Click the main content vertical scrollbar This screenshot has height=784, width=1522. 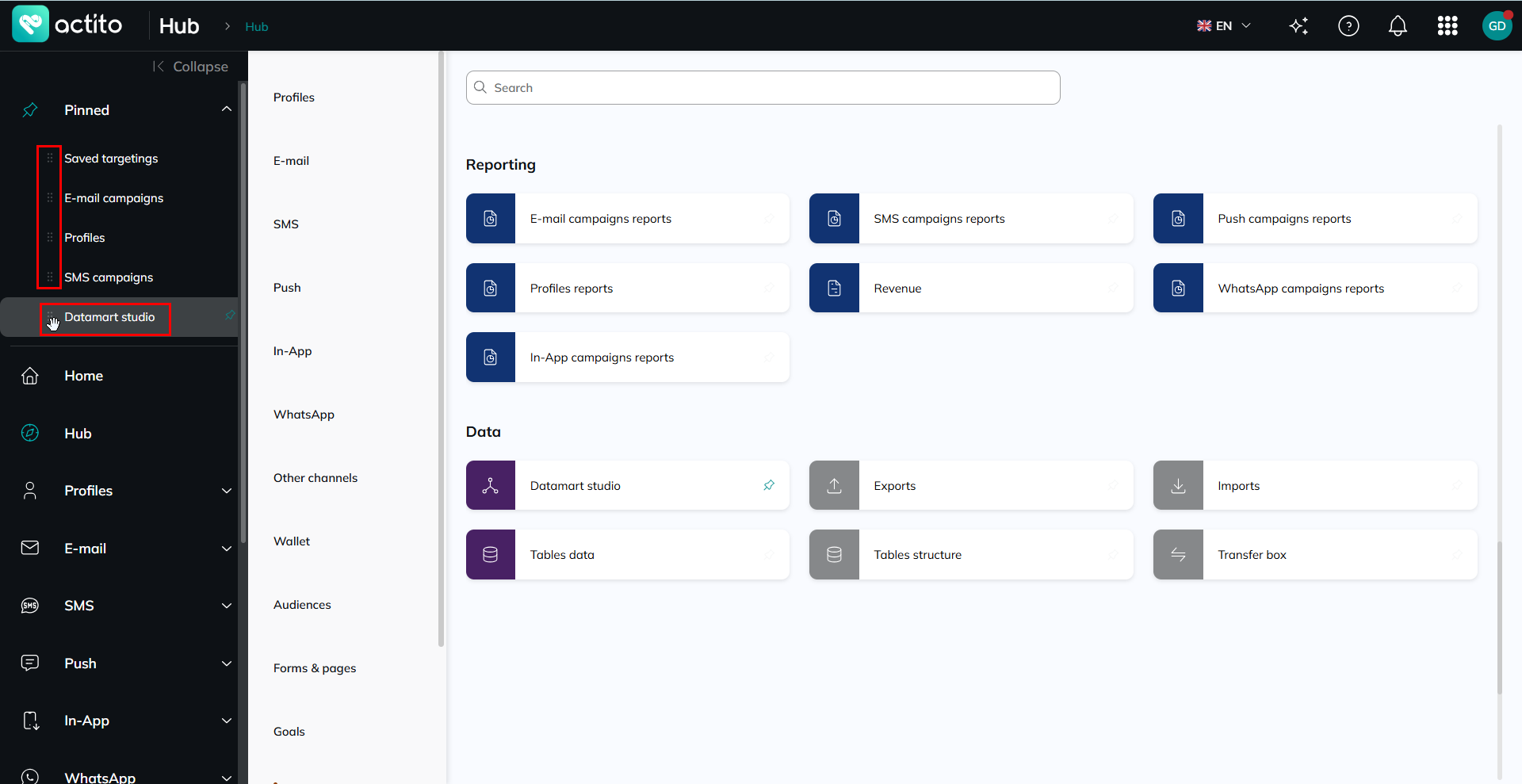[x=1500, y=618]
